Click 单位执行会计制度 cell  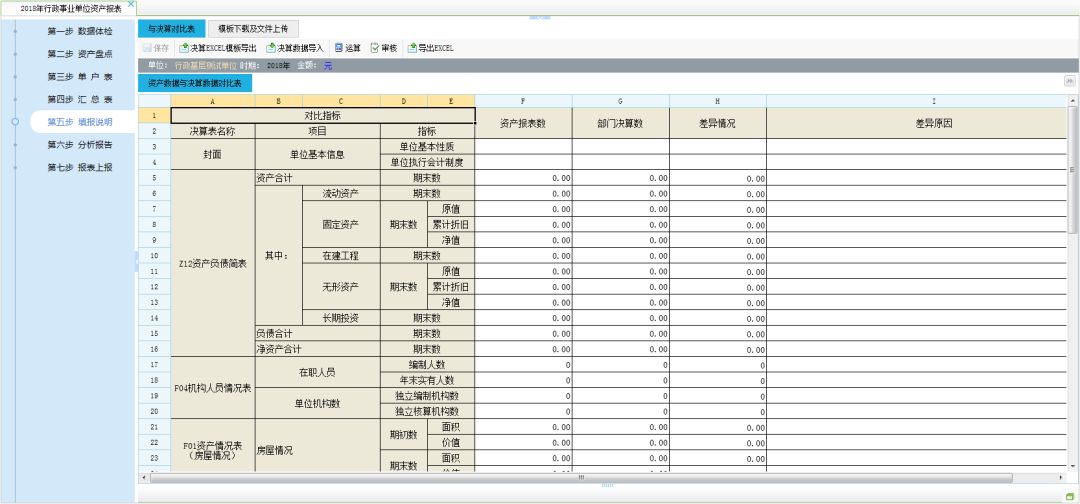pos(427,162)
